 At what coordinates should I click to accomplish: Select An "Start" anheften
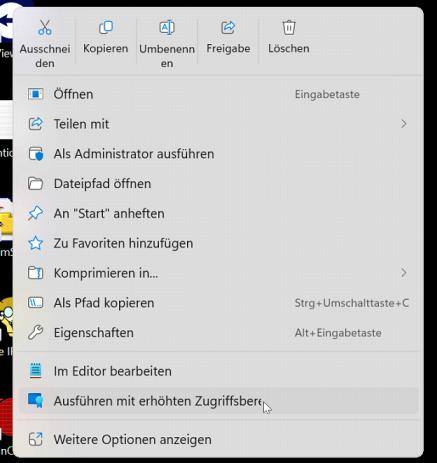pyautogui.click(x=218, y=213)
